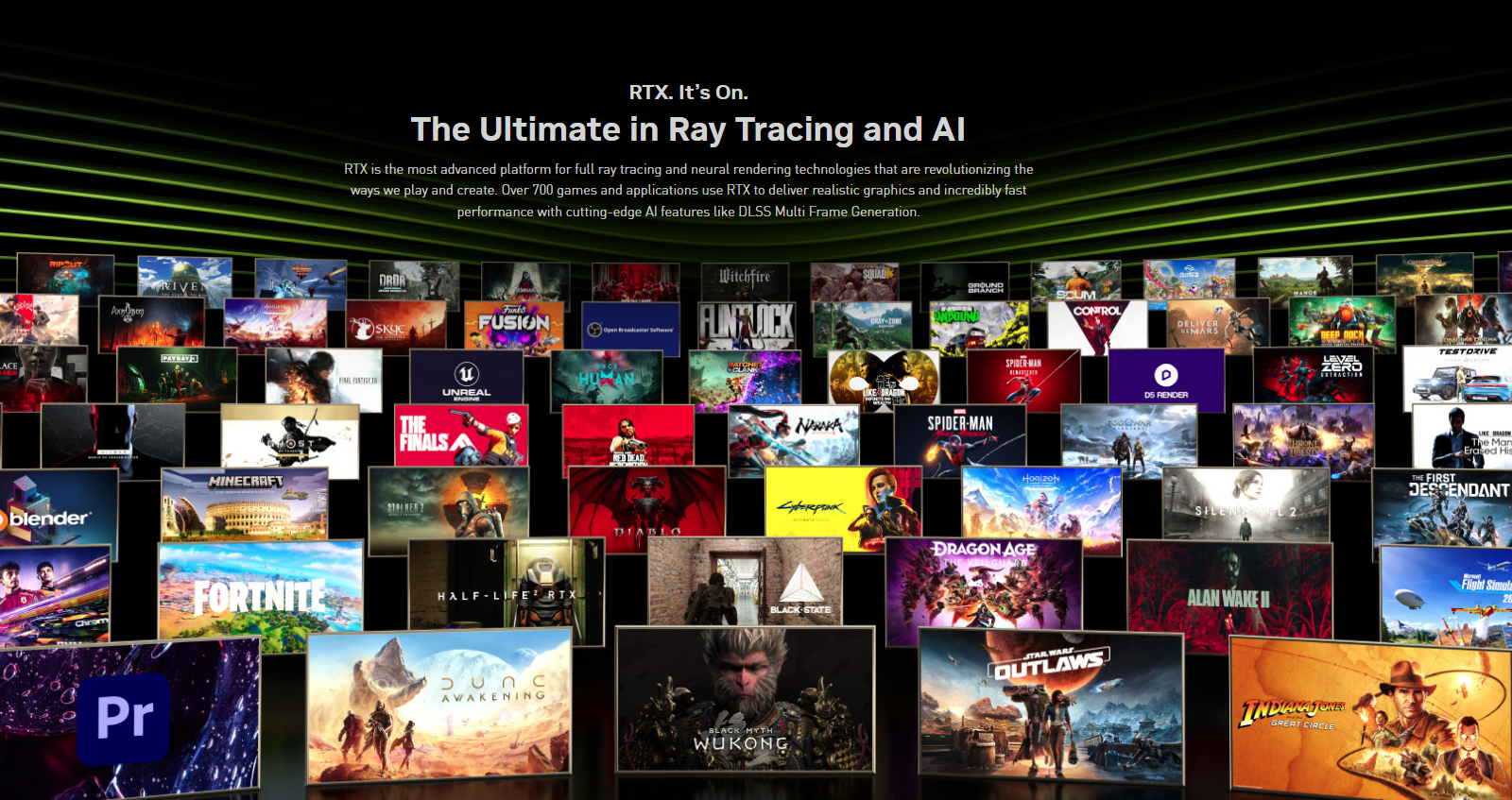
Task: Select the Control game tile
Action: (x=1096, y=326)
